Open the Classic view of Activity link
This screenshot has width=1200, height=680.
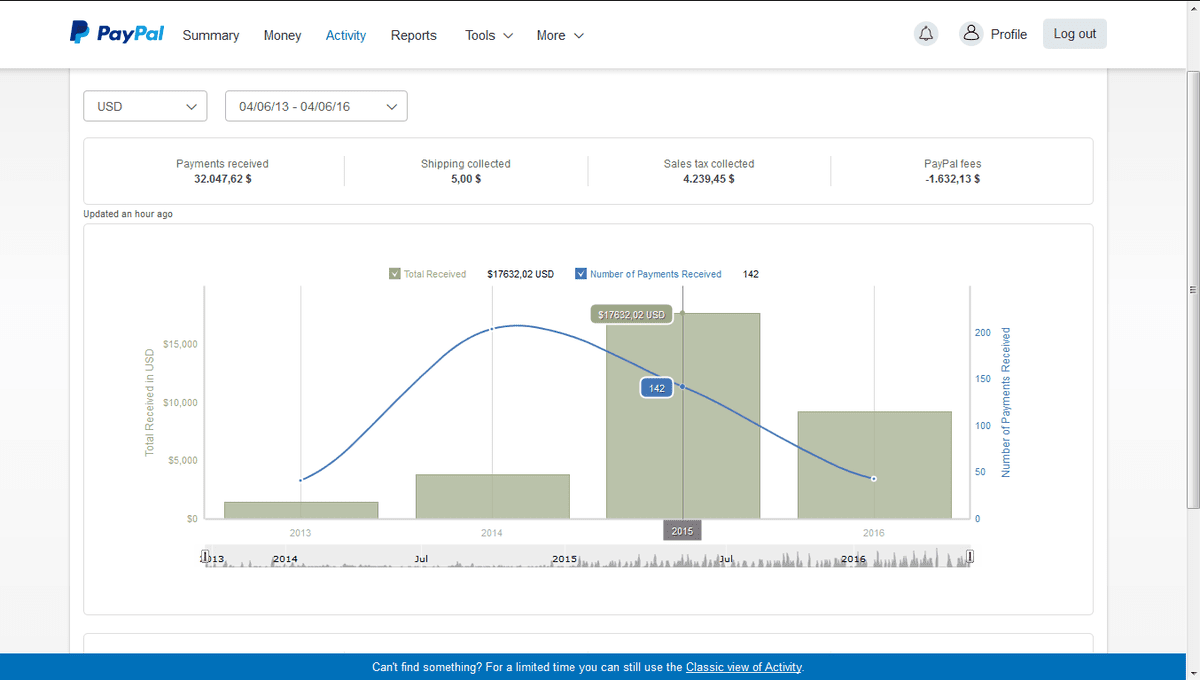743,667
